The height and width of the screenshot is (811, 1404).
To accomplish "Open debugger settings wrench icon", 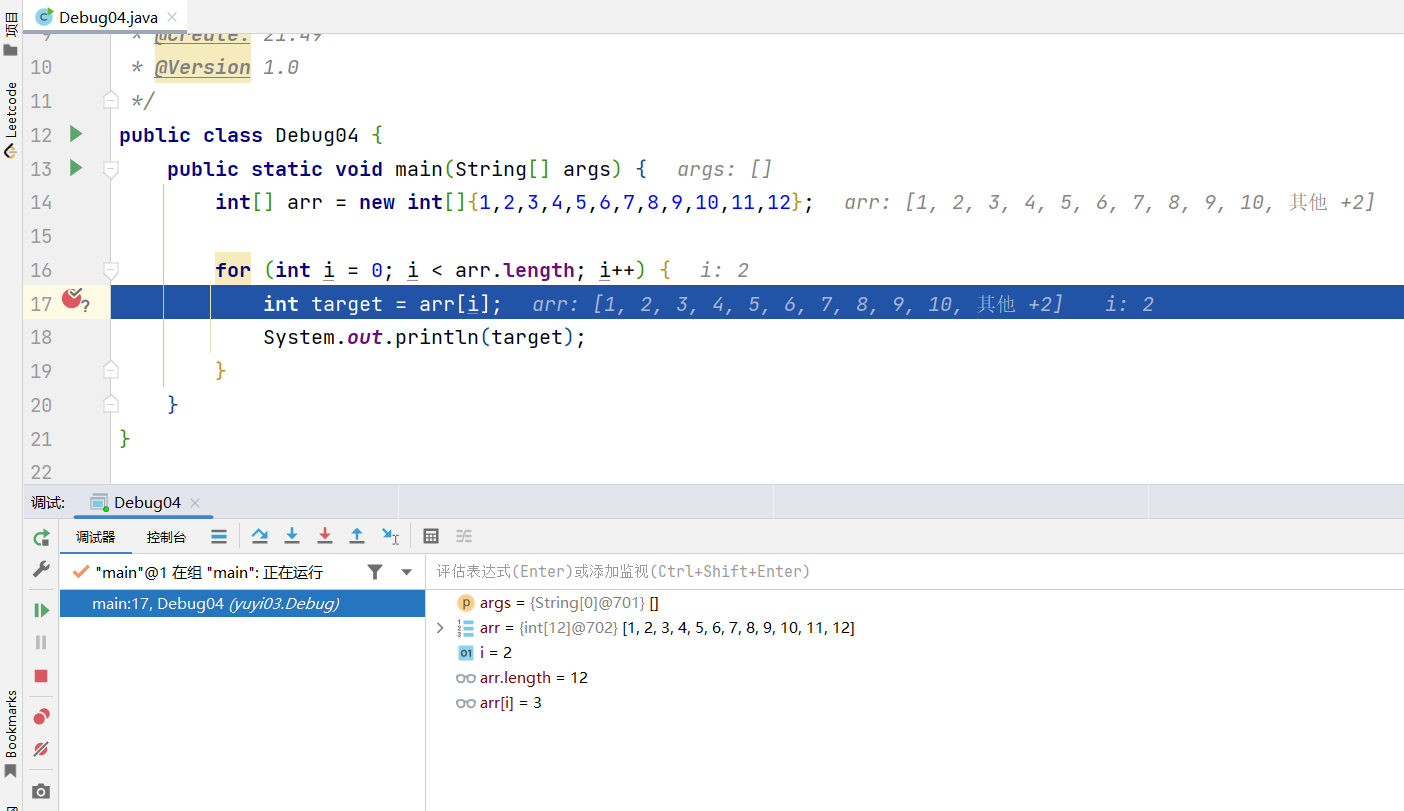I will (x=41, y=569).
